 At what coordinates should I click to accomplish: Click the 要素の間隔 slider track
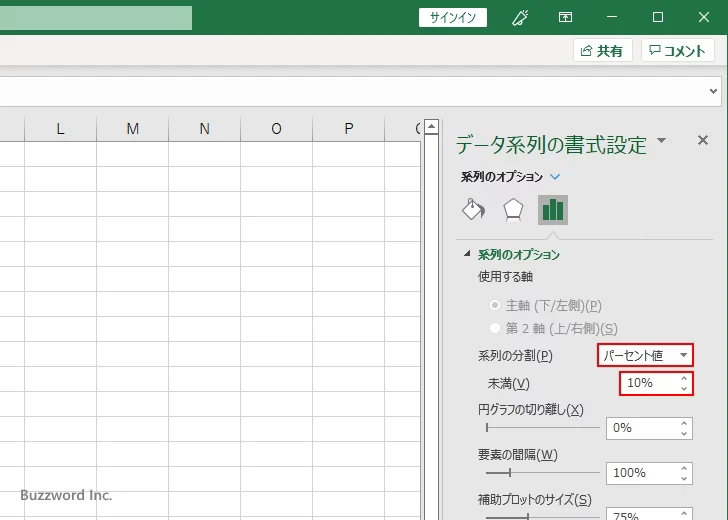(x=541, y=472)
